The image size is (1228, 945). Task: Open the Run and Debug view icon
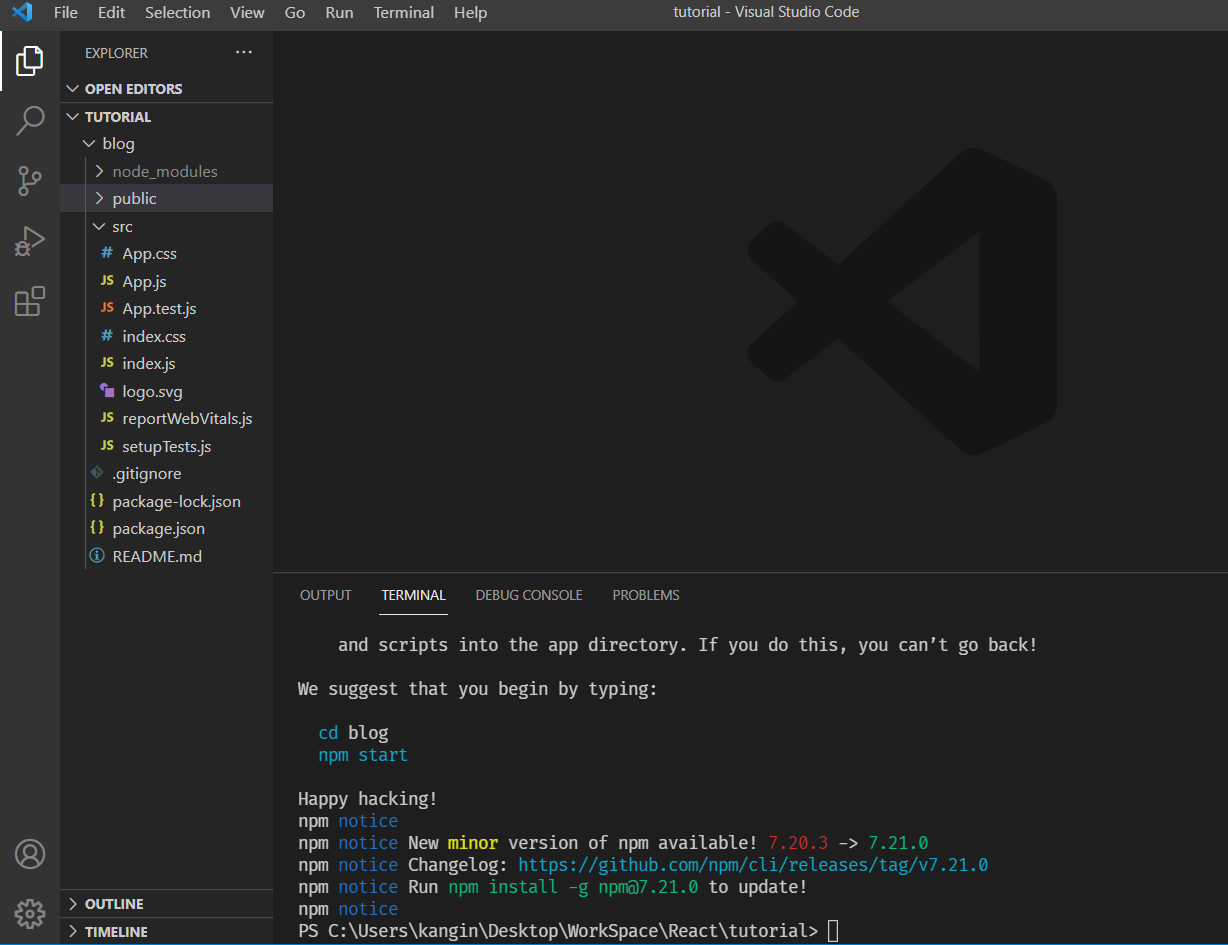coord(30,241)
